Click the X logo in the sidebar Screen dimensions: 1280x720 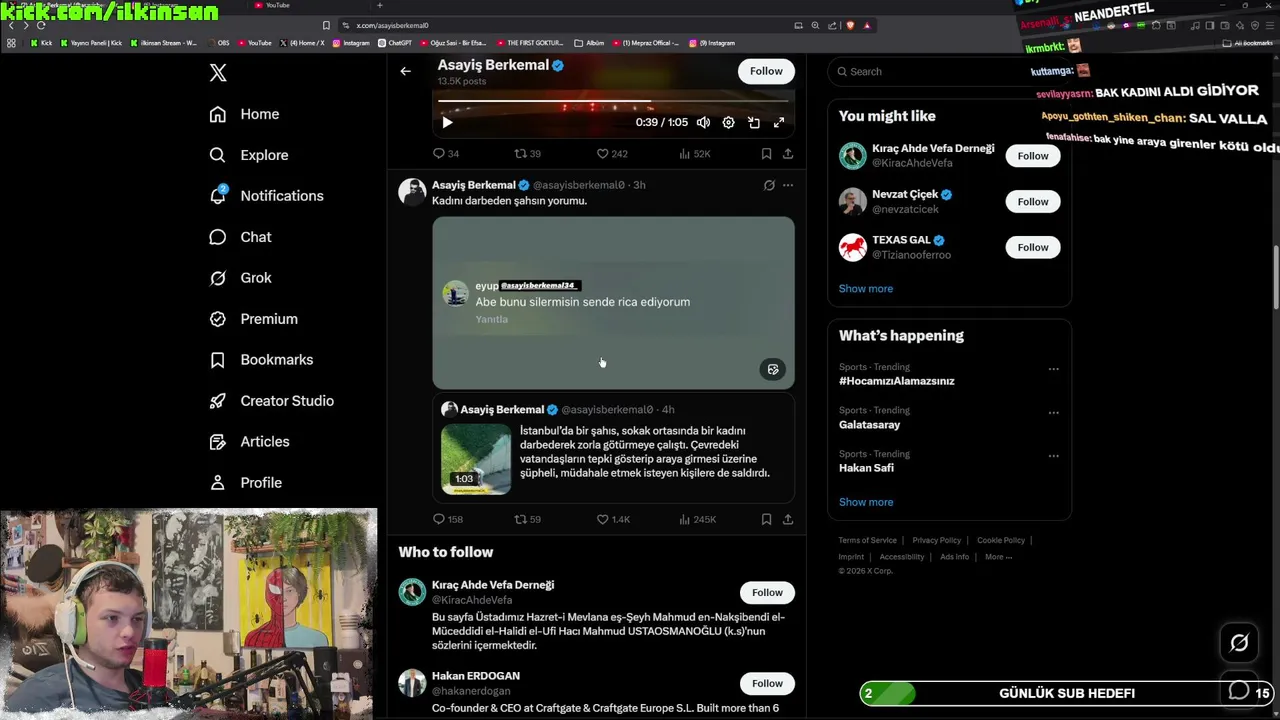(218, 72)
